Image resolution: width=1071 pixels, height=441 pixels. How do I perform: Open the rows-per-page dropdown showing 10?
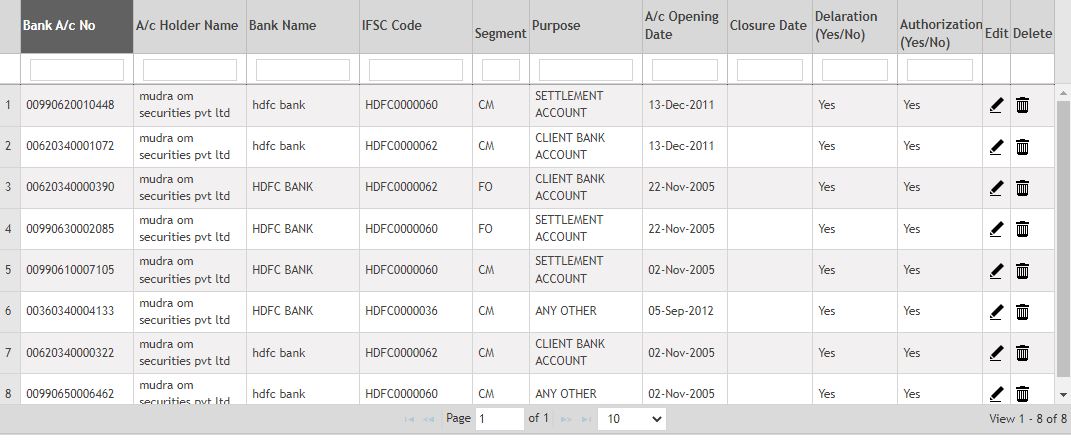coord(631,419)
